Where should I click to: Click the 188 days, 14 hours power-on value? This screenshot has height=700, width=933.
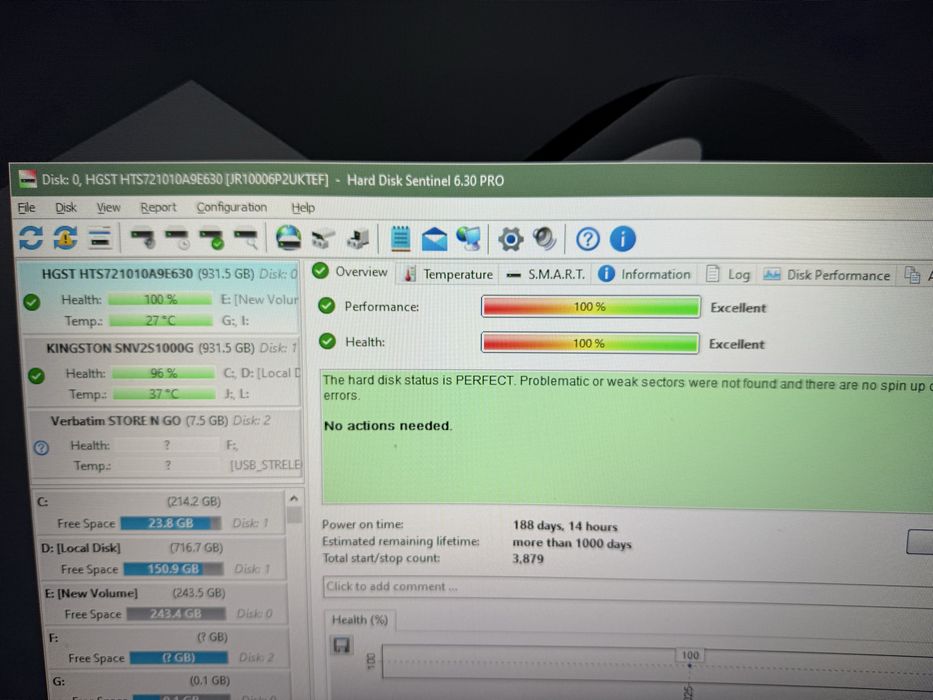[x=565, y=526]
